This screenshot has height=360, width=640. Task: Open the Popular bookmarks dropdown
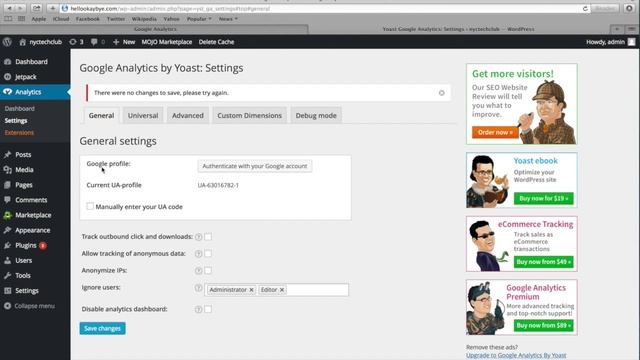[x=199, y=19]
